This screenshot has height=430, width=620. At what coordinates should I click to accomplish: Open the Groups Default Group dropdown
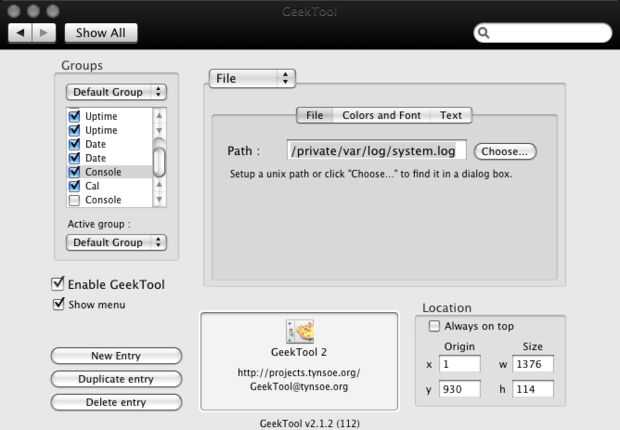pyautogui.click(x=116, y=92)
